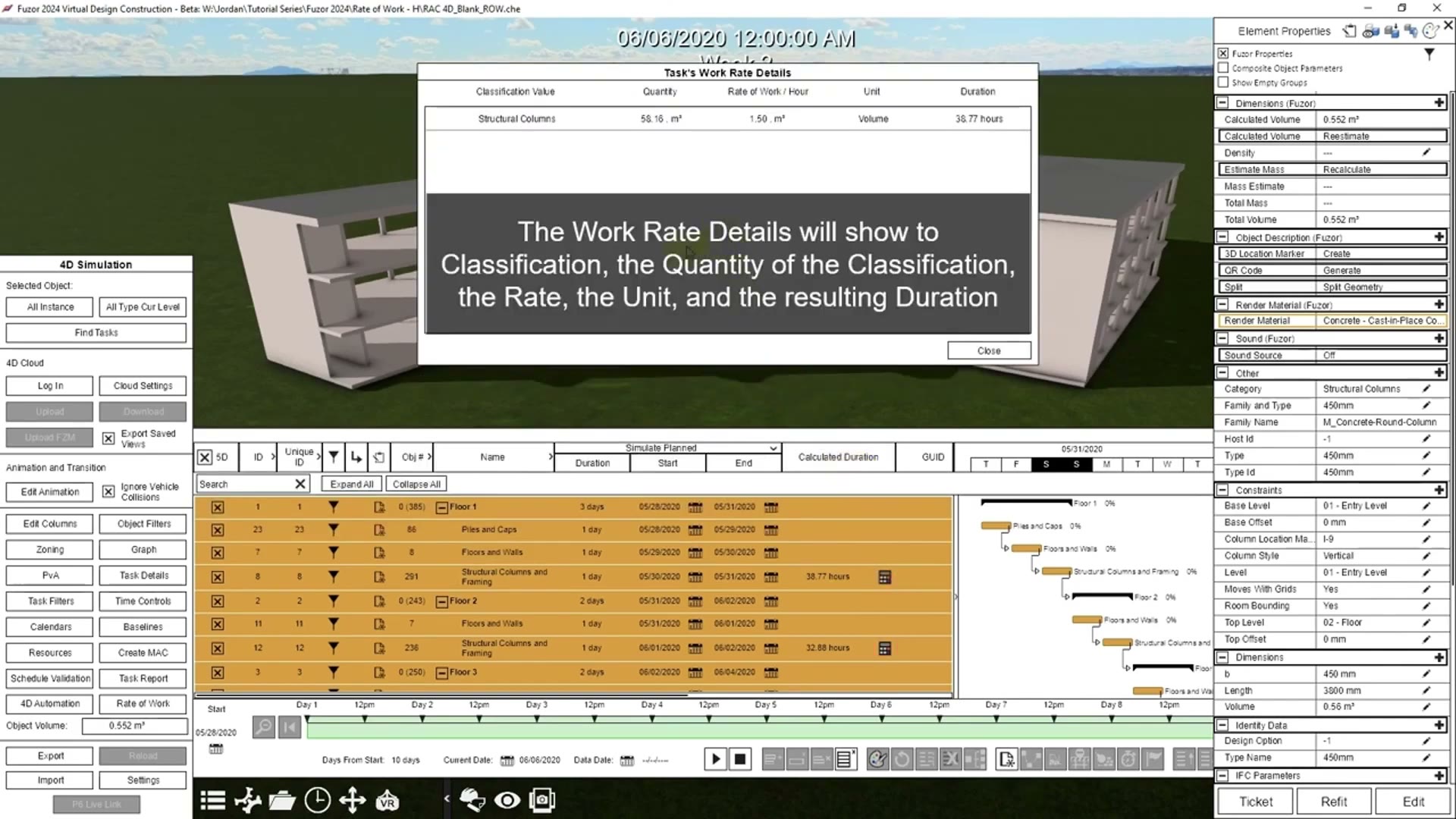
Task: Play the 4D simulation
Action: [715, 759]
